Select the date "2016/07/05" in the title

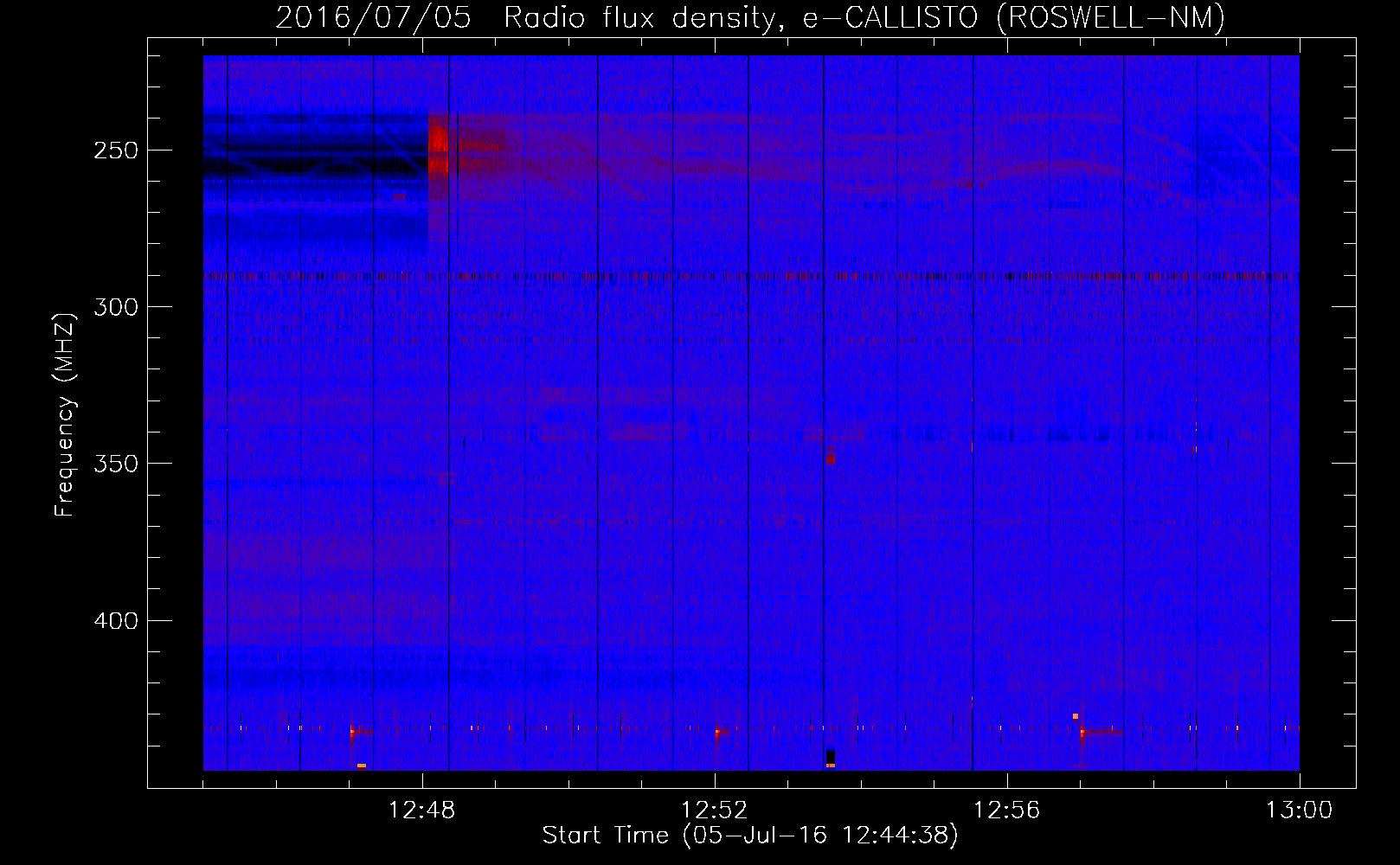click(x=373, y=17)
